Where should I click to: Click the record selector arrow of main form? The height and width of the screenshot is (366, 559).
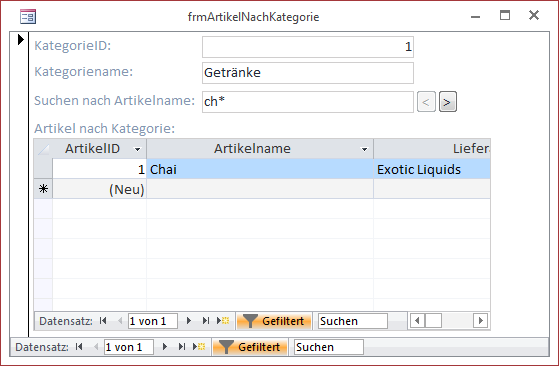[x=21, y=39]
